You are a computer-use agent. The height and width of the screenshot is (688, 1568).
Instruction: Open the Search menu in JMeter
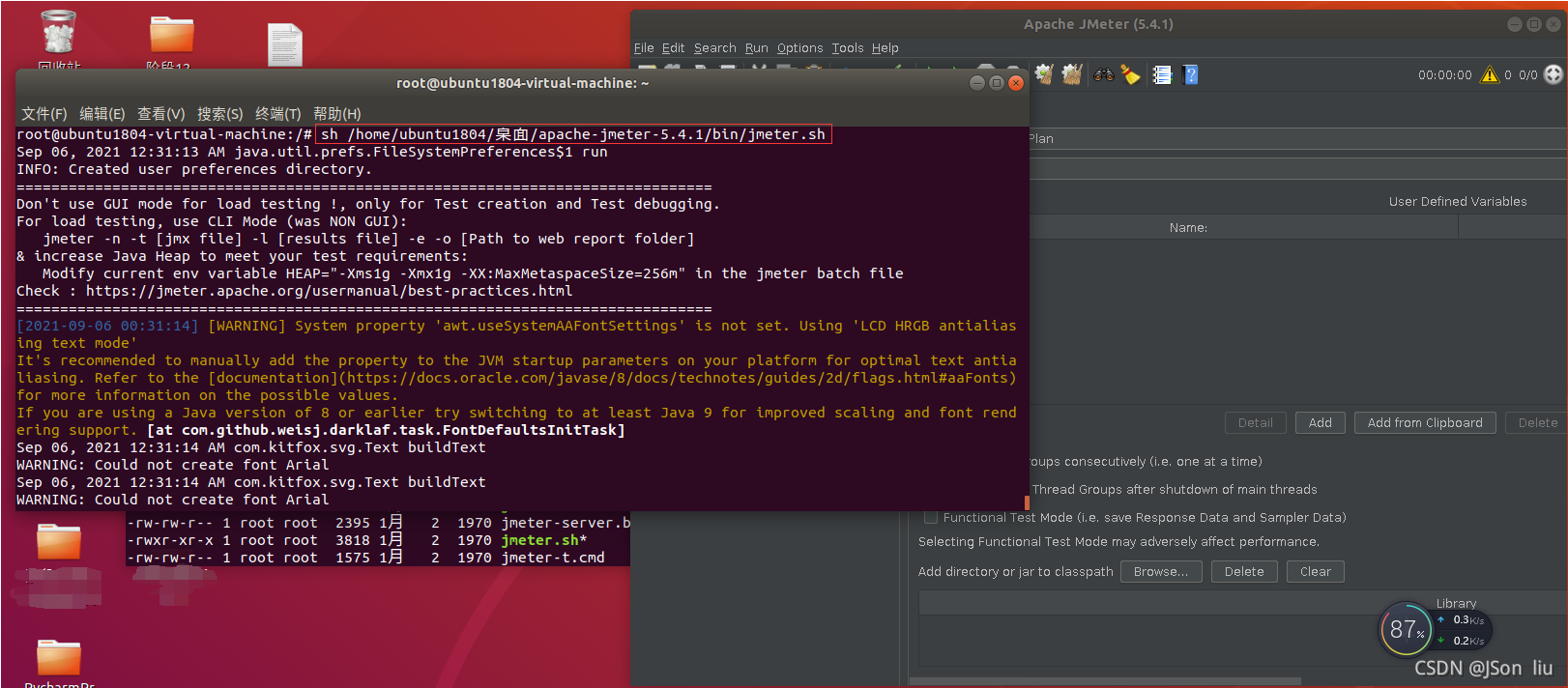click(x=714, y=47)
